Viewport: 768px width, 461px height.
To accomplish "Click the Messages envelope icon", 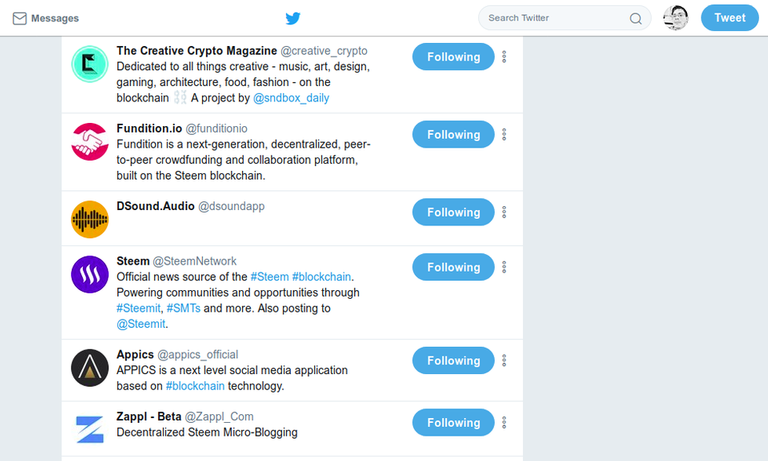I will [x=20, y=19].
